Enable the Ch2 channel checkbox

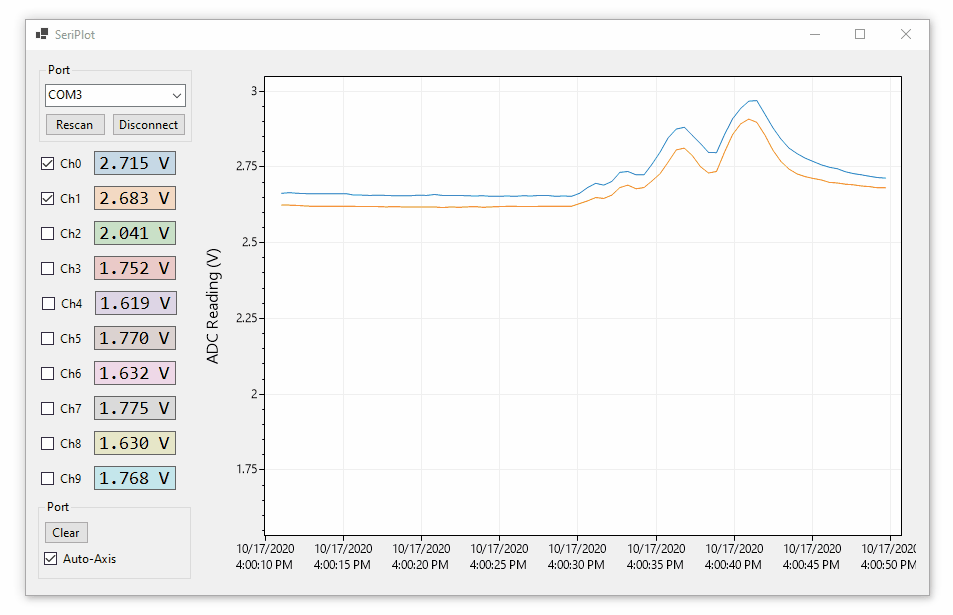click(48, 233)
